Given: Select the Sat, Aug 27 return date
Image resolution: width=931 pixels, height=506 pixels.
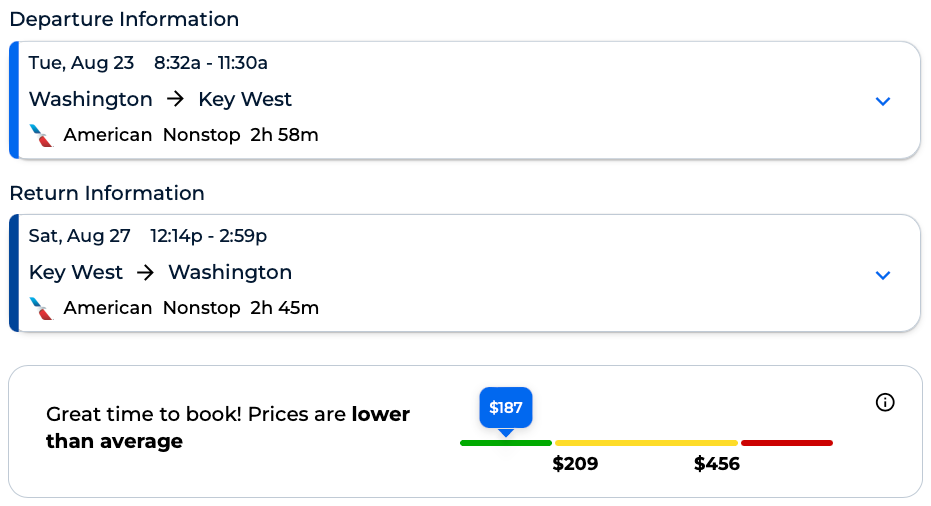Looking at the screenshot, I should (x=80, y=236).
